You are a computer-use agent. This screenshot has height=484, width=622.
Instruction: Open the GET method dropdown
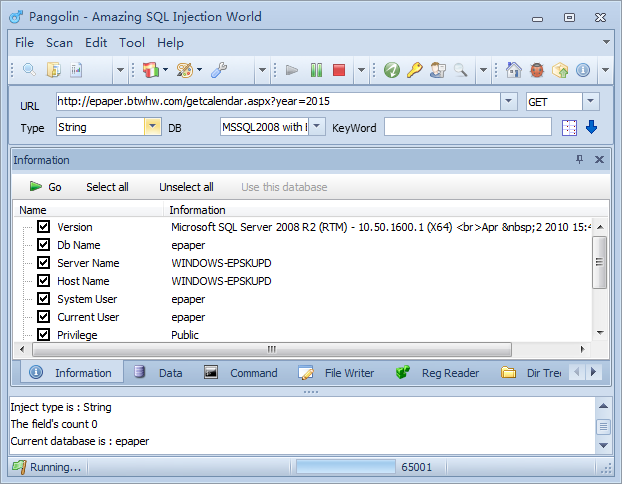coord(591,101)
